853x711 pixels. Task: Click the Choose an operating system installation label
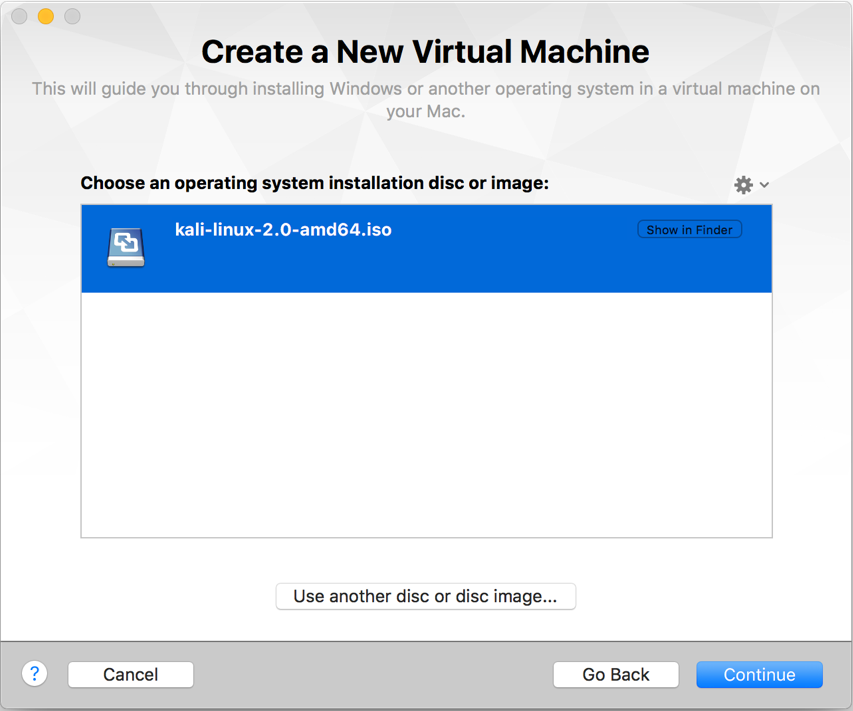[314, 183]
